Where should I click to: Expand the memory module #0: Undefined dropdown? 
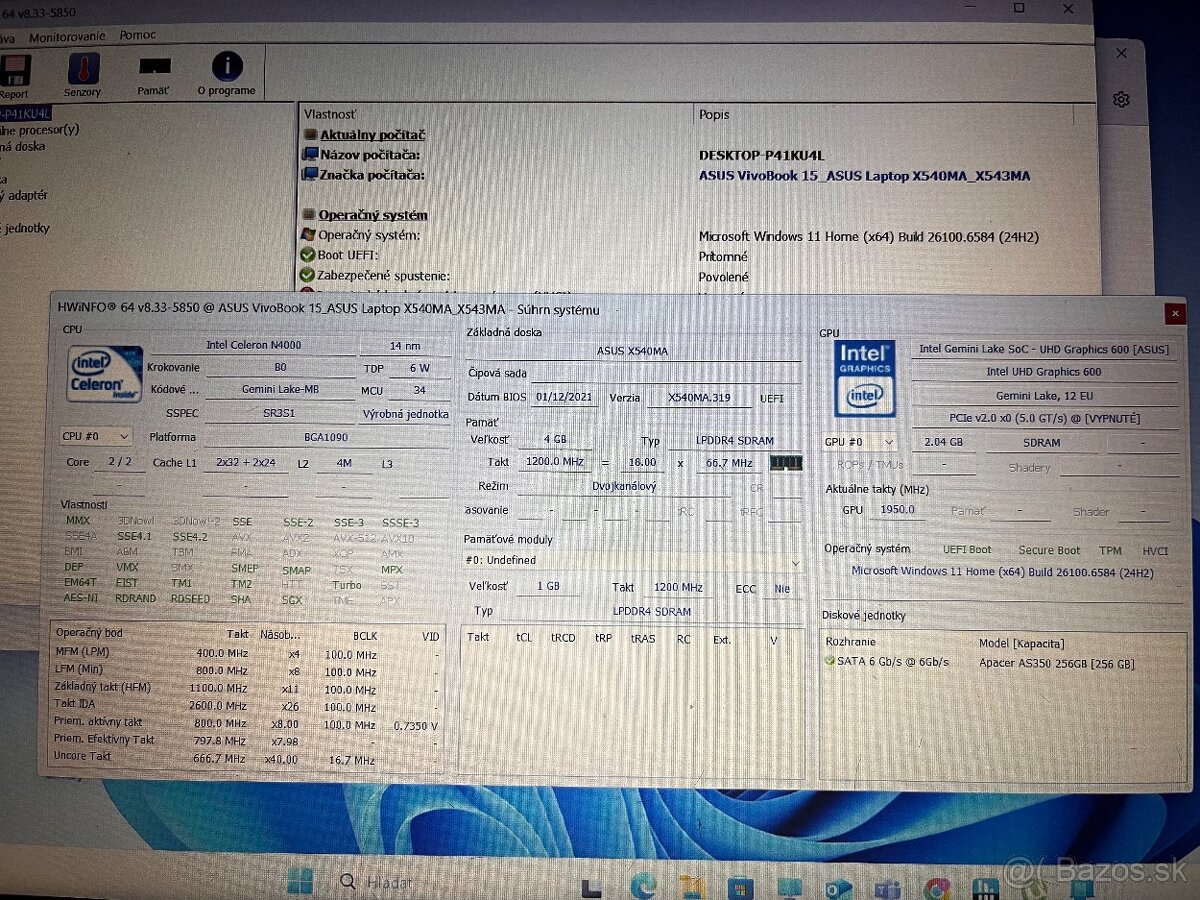pyautogui.click(x=632, y=561)
